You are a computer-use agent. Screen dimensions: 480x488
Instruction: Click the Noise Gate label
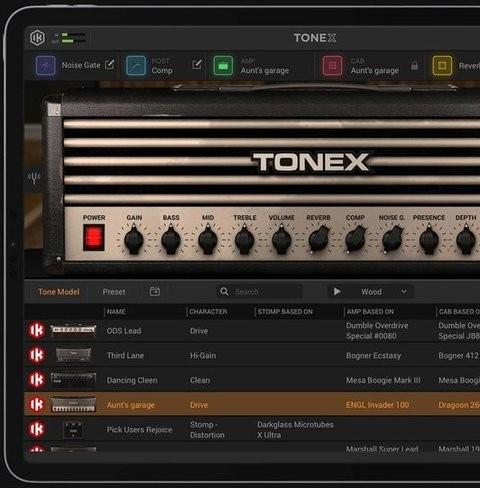(x=81, y=65)
